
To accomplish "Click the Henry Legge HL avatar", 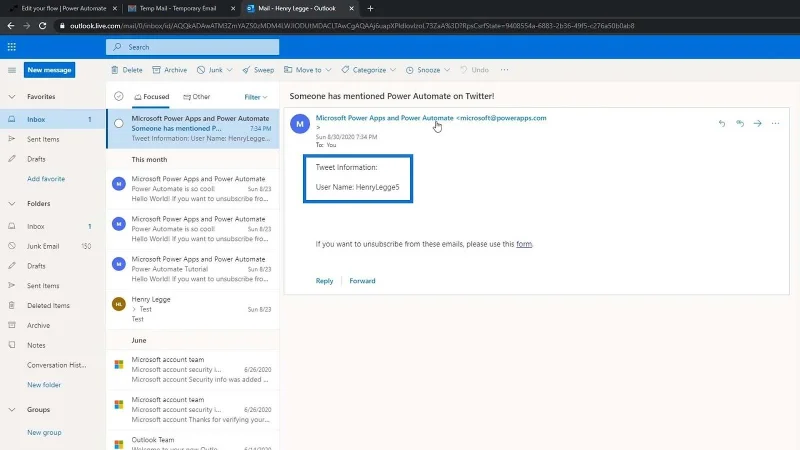I will 119,304.
